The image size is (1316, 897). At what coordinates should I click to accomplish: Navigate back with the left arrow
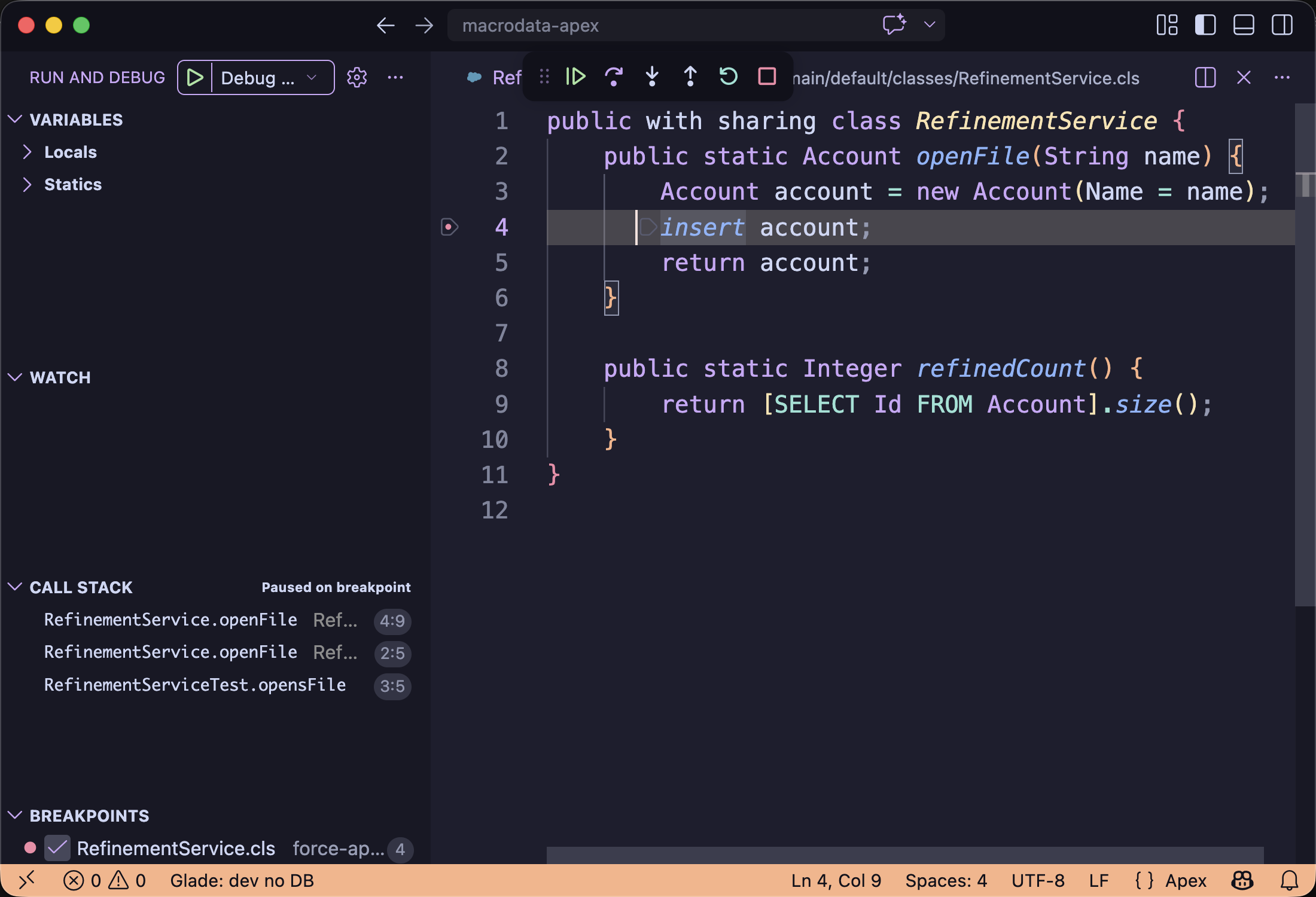pyautogui.click(x=386, y=25)
